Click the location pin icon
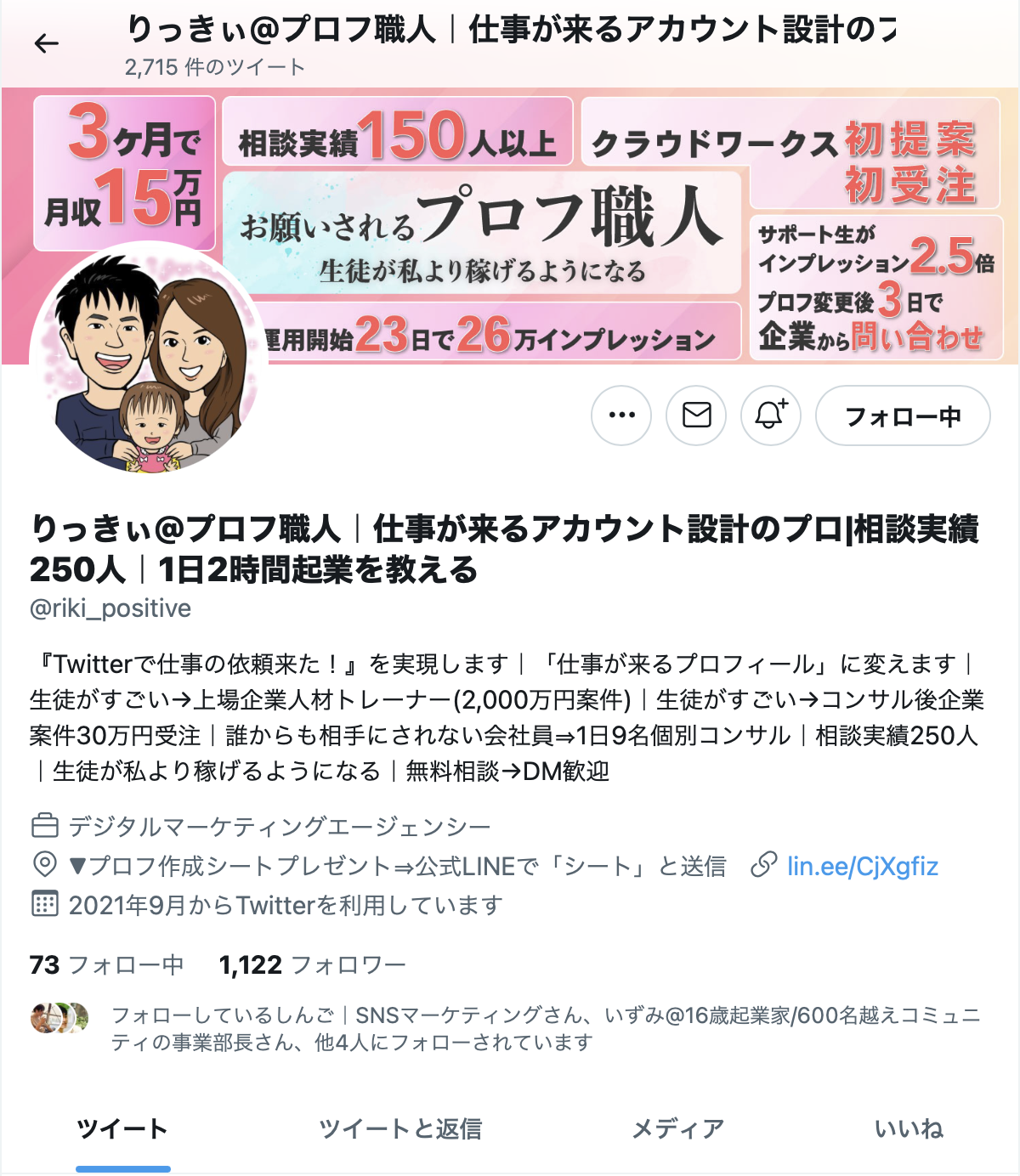 click(44, 865)
